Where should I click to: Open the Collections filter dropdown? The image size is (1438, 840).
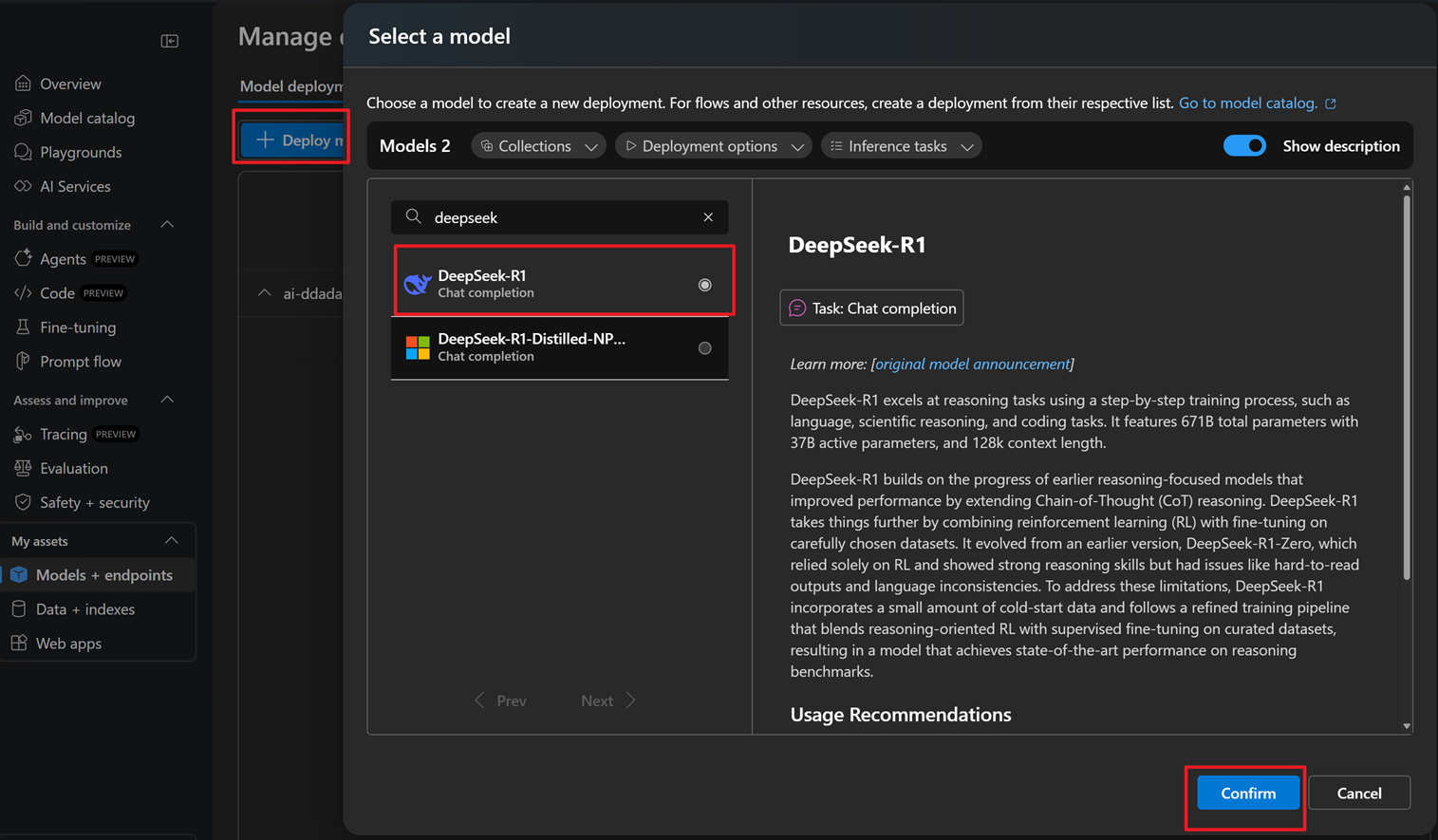pos(538,146)
